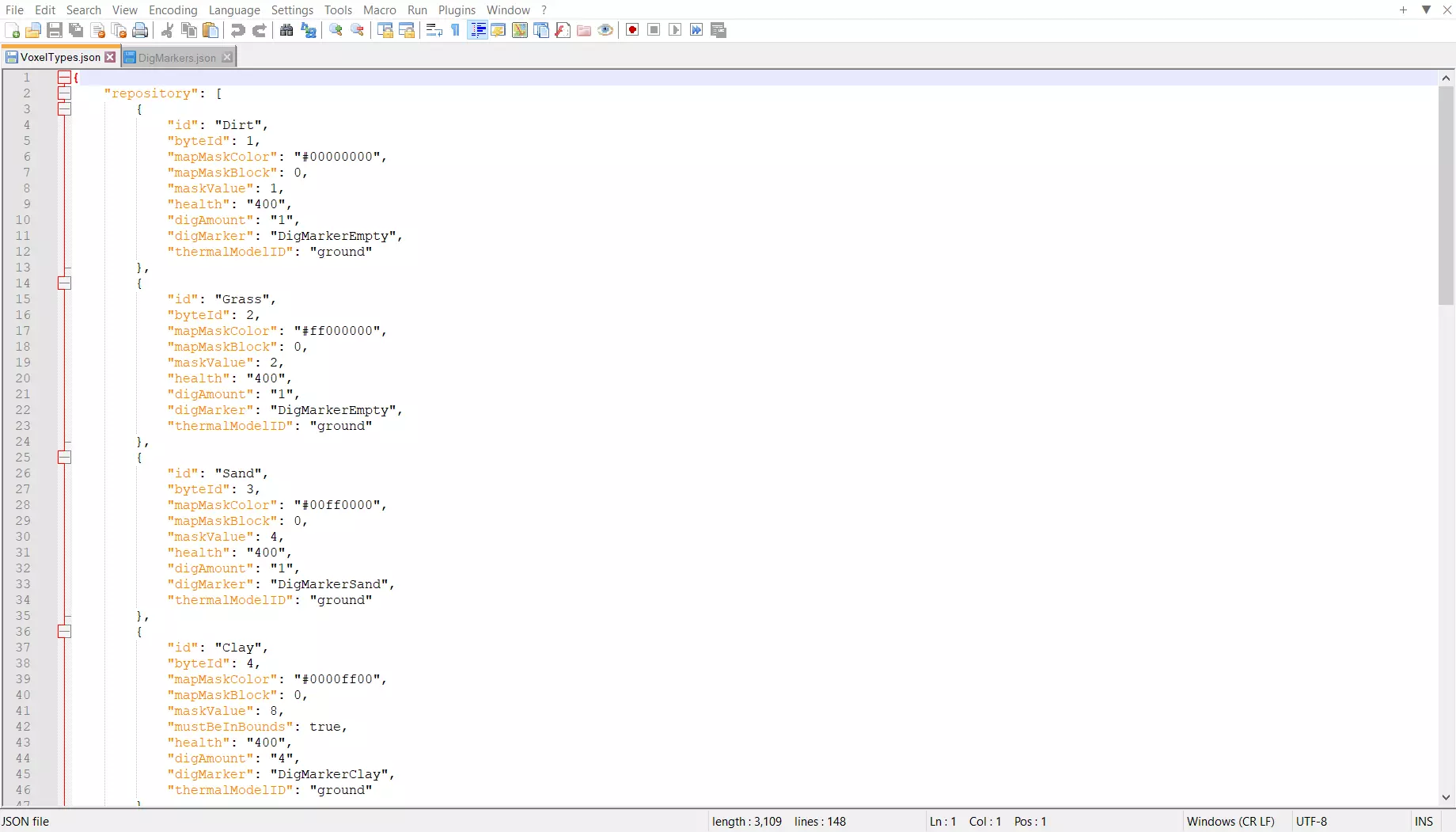The width and height of the screenshot is (1456, 832).
Task: Collapse the Clay object fold on line 36
Action: 64,632
